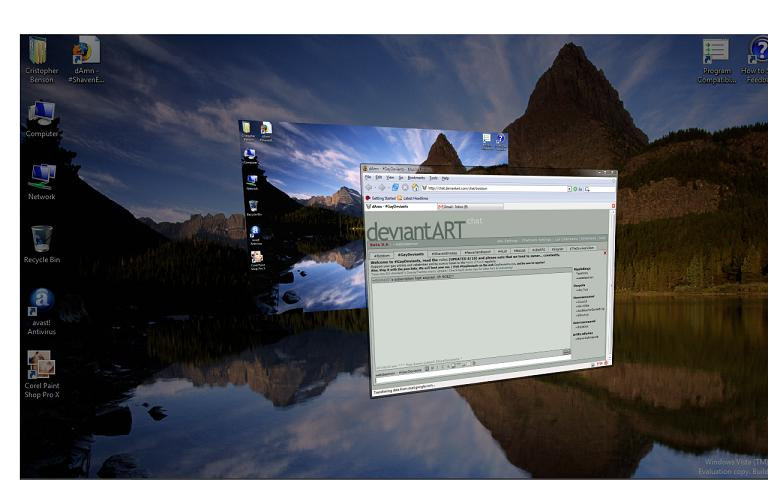Launch avast! Antivirus from desktop
The width and height of the screenshot is (768, 480).
pyautogui.click(x=42, y=312)
